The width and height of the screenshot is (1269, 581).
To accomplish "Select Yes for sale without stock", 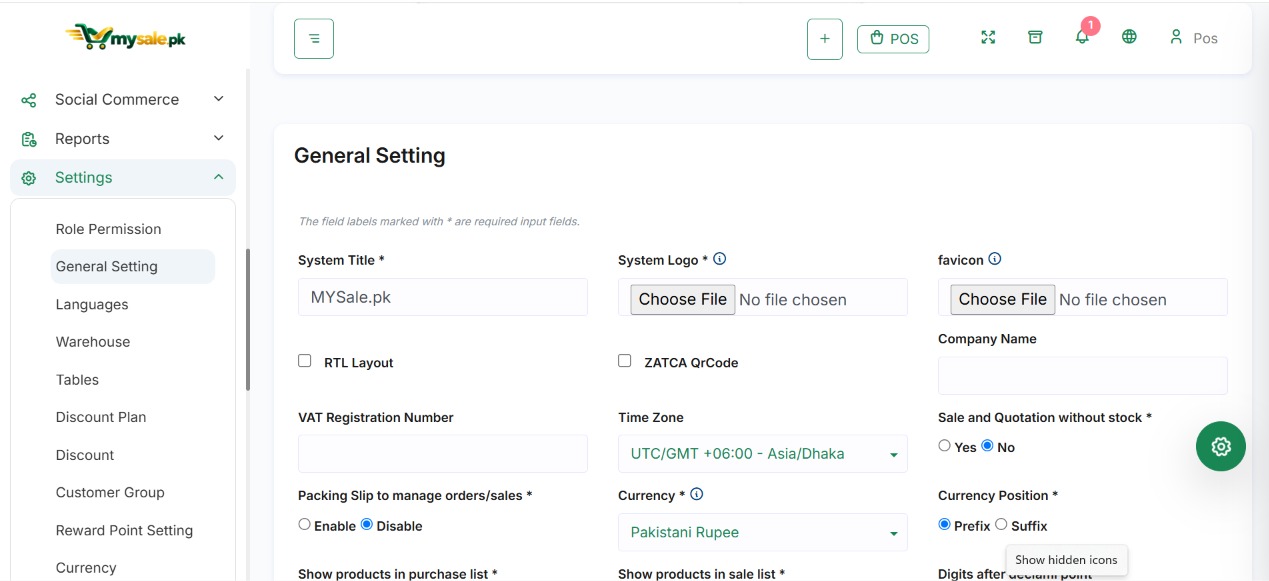I will pos(944,446).
